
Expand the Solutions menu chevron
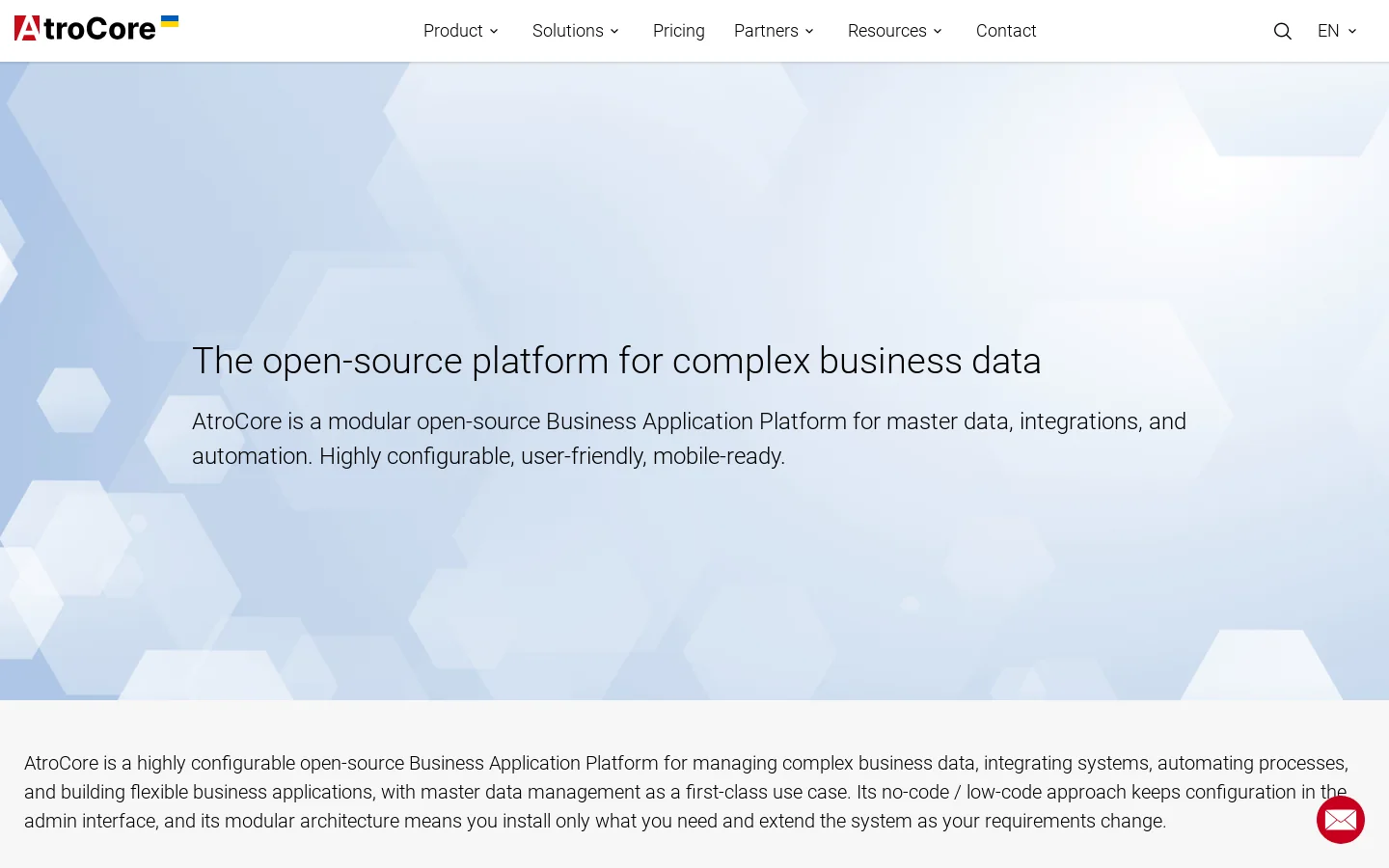pos(614,31)
